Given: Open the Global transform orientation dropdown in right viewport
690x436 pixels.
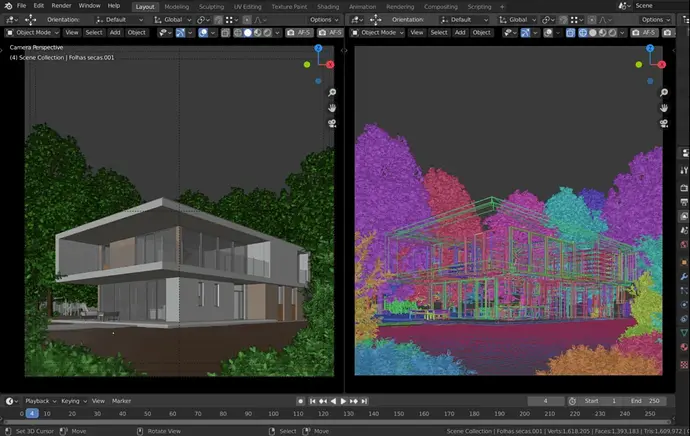Looking at the screenshot, I should click(x=518, y=20).
